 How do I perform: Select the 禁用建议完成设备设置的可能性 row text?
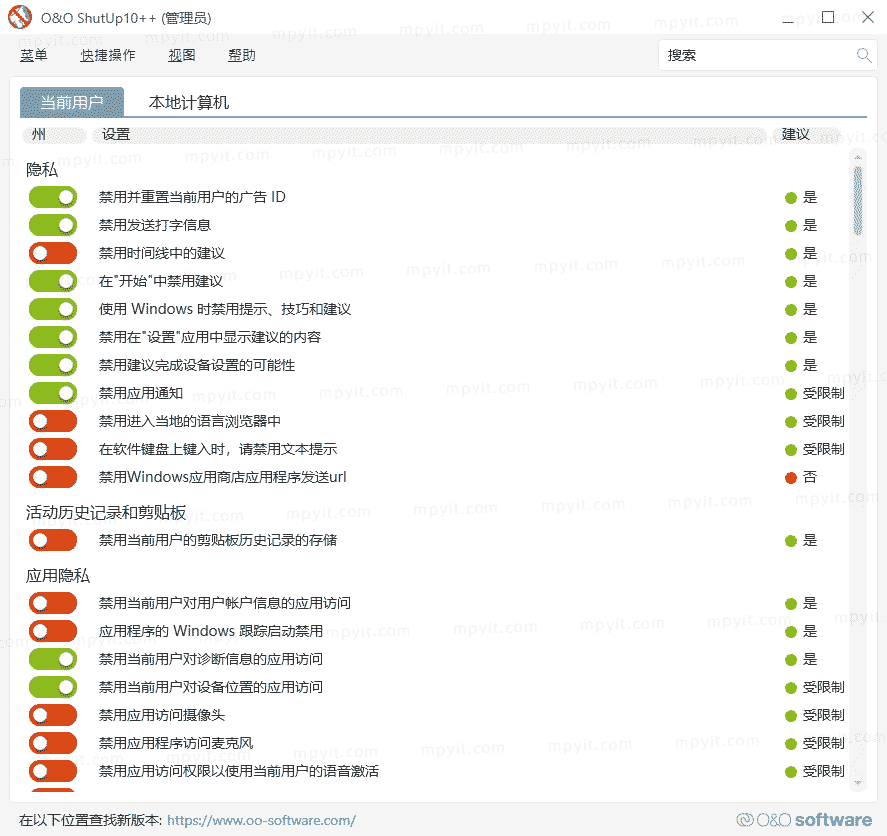point(197,365)
